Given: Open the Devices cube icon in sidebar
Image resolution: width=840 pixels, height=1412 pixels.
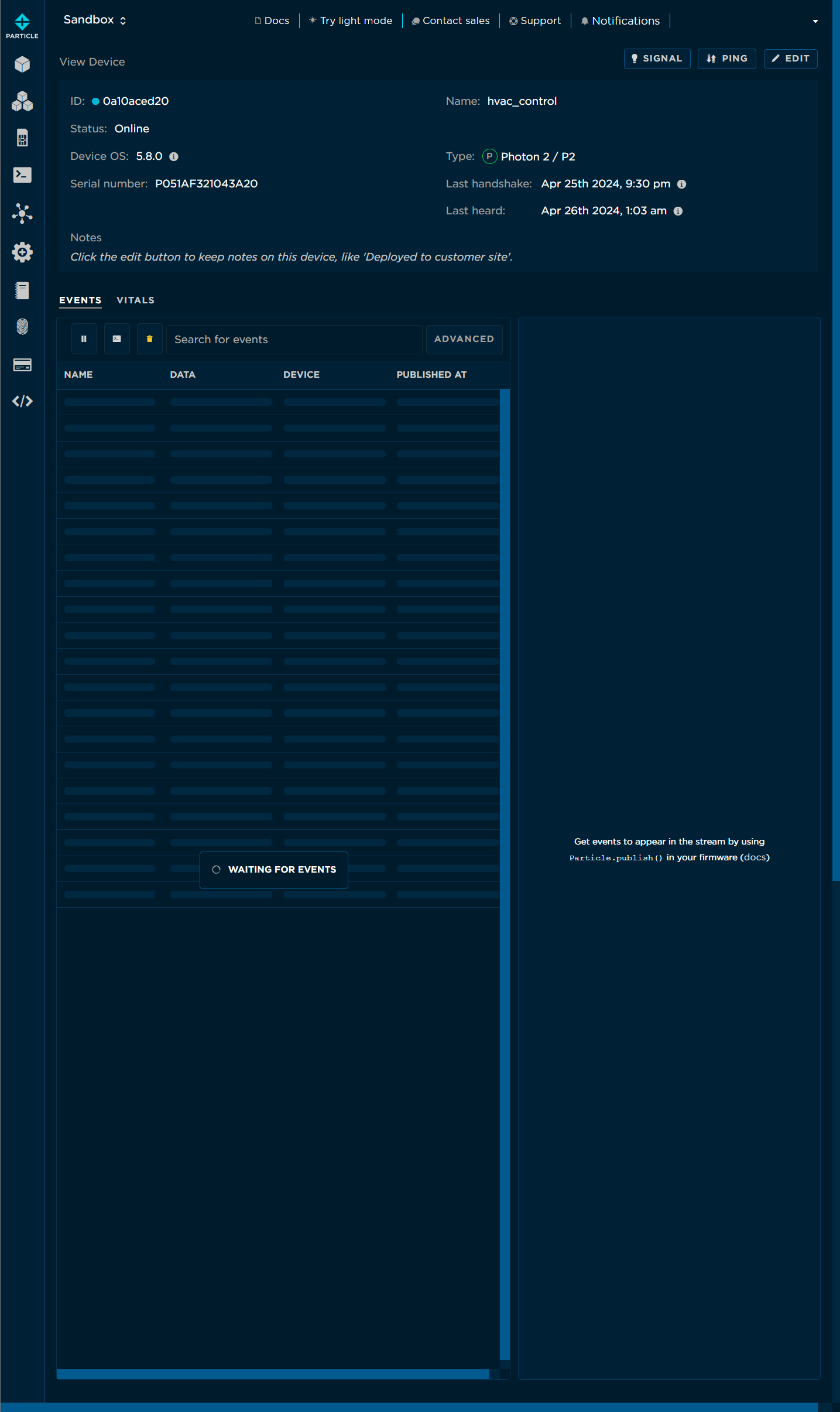Looking at the screenshot, I should (x=22, y=64).
